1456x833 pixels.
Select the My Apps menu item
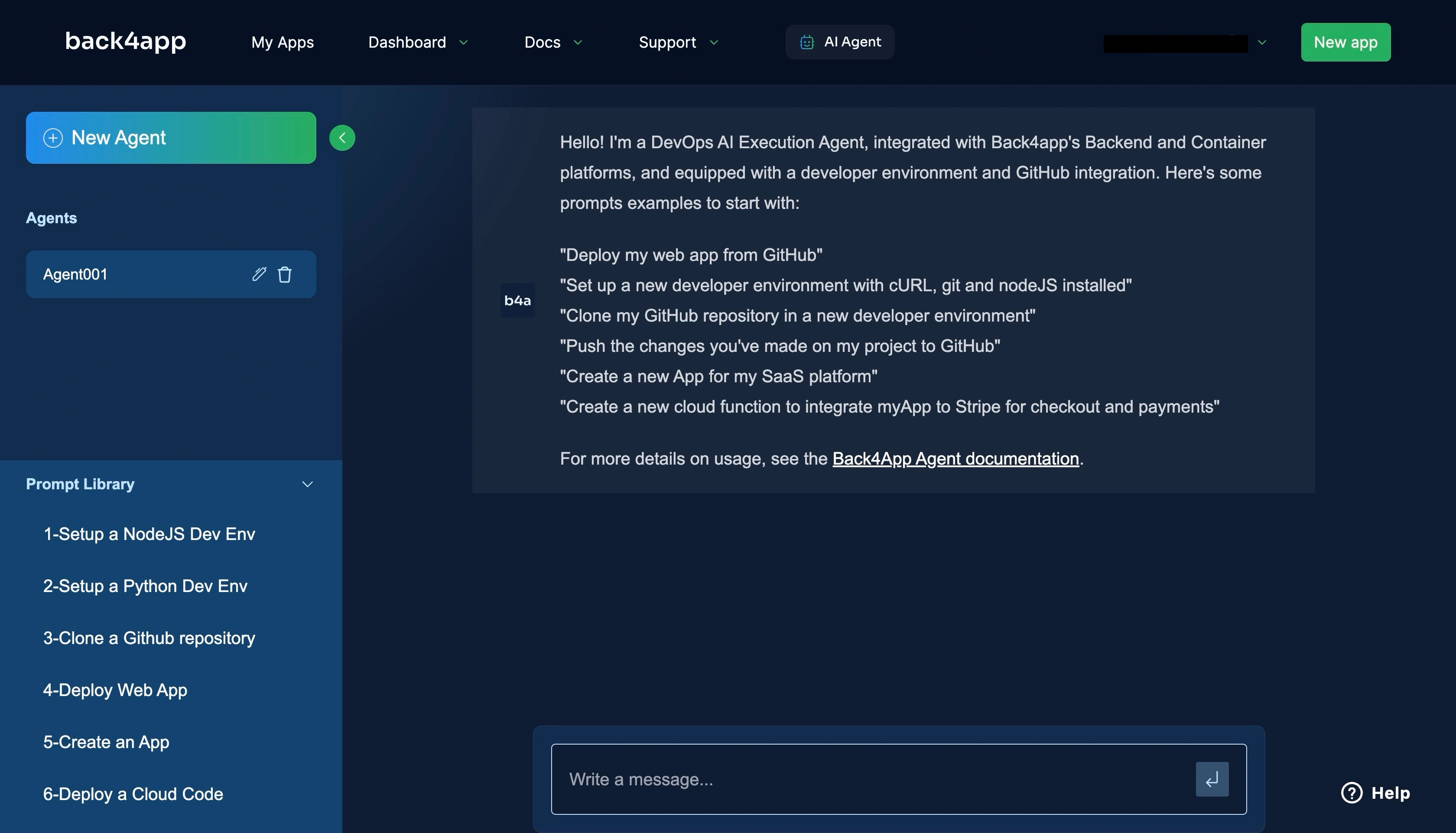[x=282, y=42]
